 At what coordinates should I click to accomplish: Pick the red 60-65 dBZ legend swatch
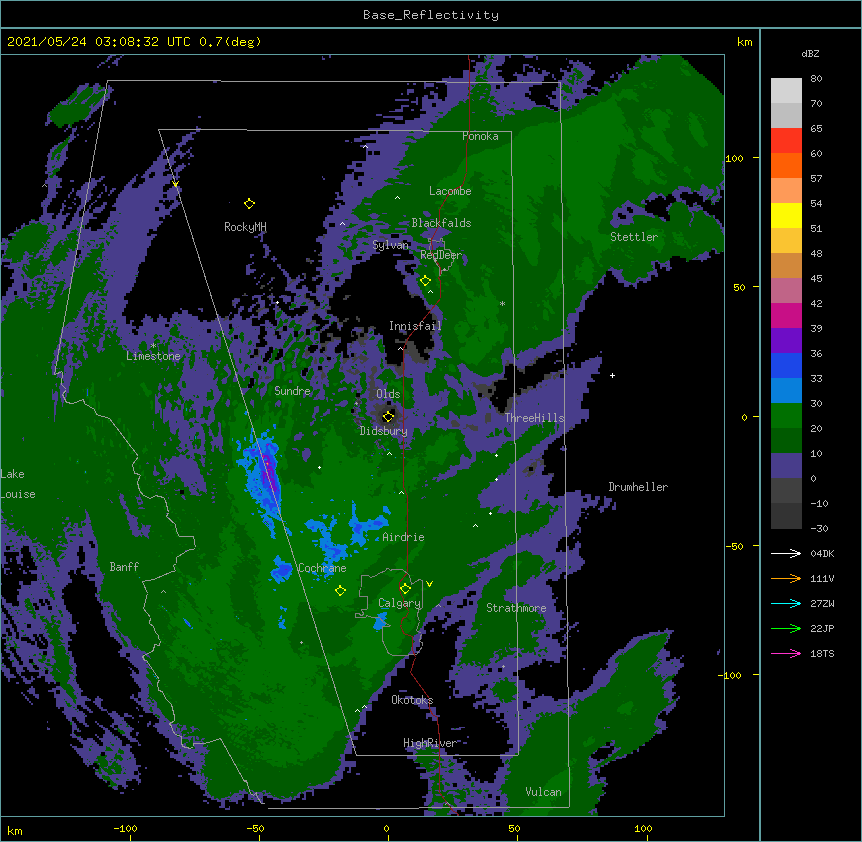(786, 141)
